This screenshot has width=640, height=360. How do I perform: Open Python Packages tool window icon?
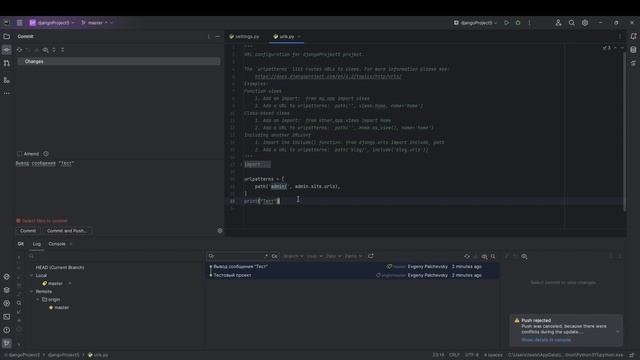[x=7, y=290]
